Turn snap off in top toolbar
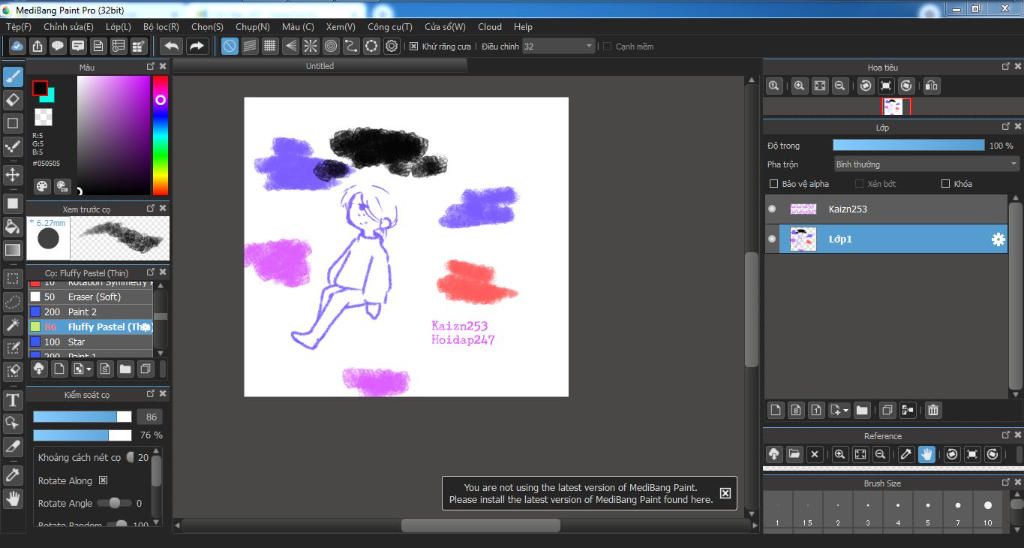The image size is (1024, 548). click(x=229, y=46)
